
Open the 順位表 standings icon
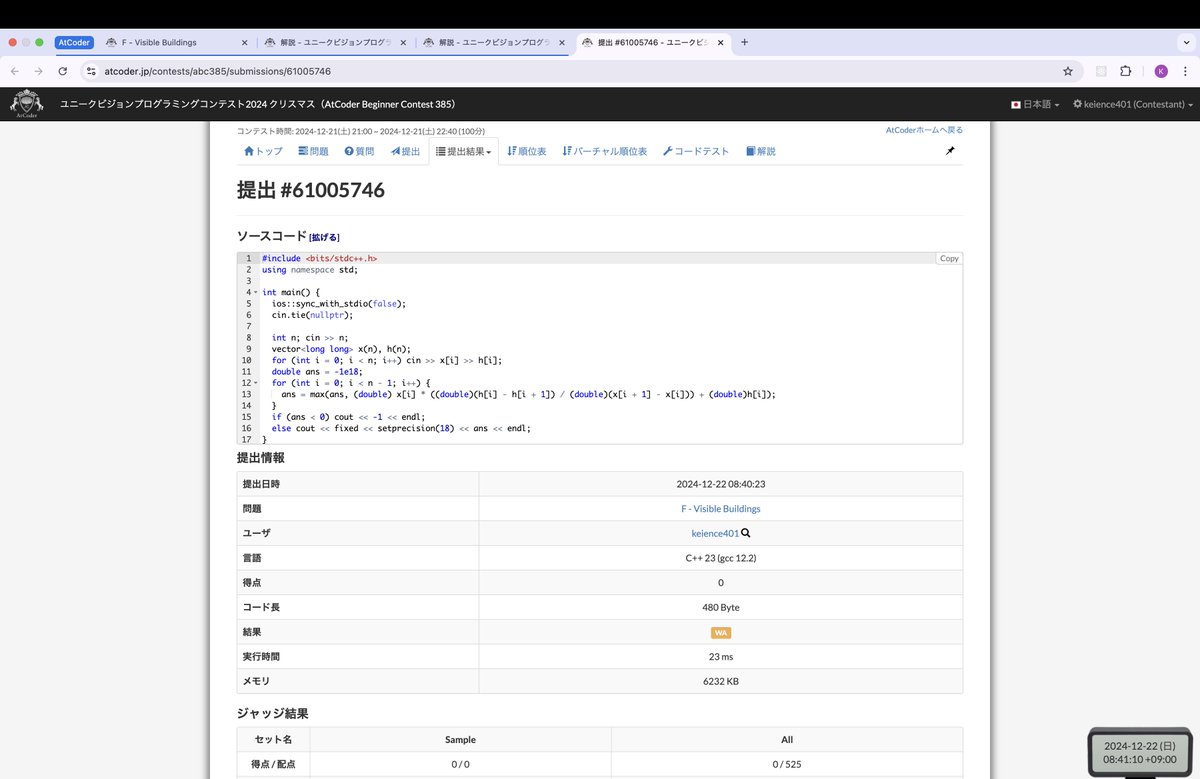[x=511, y=150]
